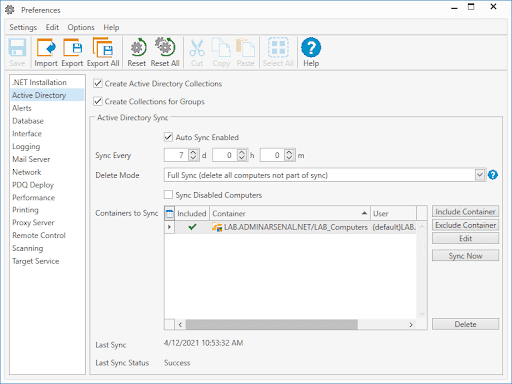The width and height of the screenshot is (512, 384).
Task: Click the Exclude Container button
Action: pyautogui.click(x=465, y=225)
